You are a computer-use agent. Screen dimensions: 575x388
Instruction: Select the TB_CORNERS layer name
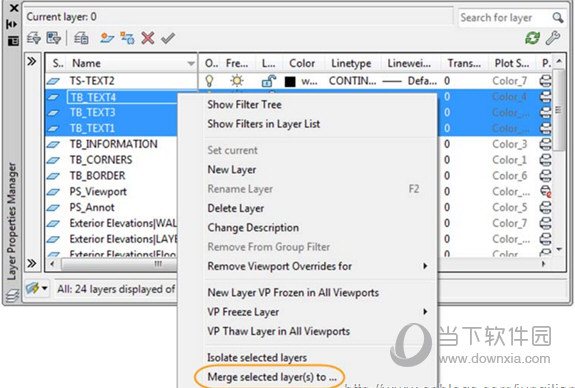coord(101,160)
